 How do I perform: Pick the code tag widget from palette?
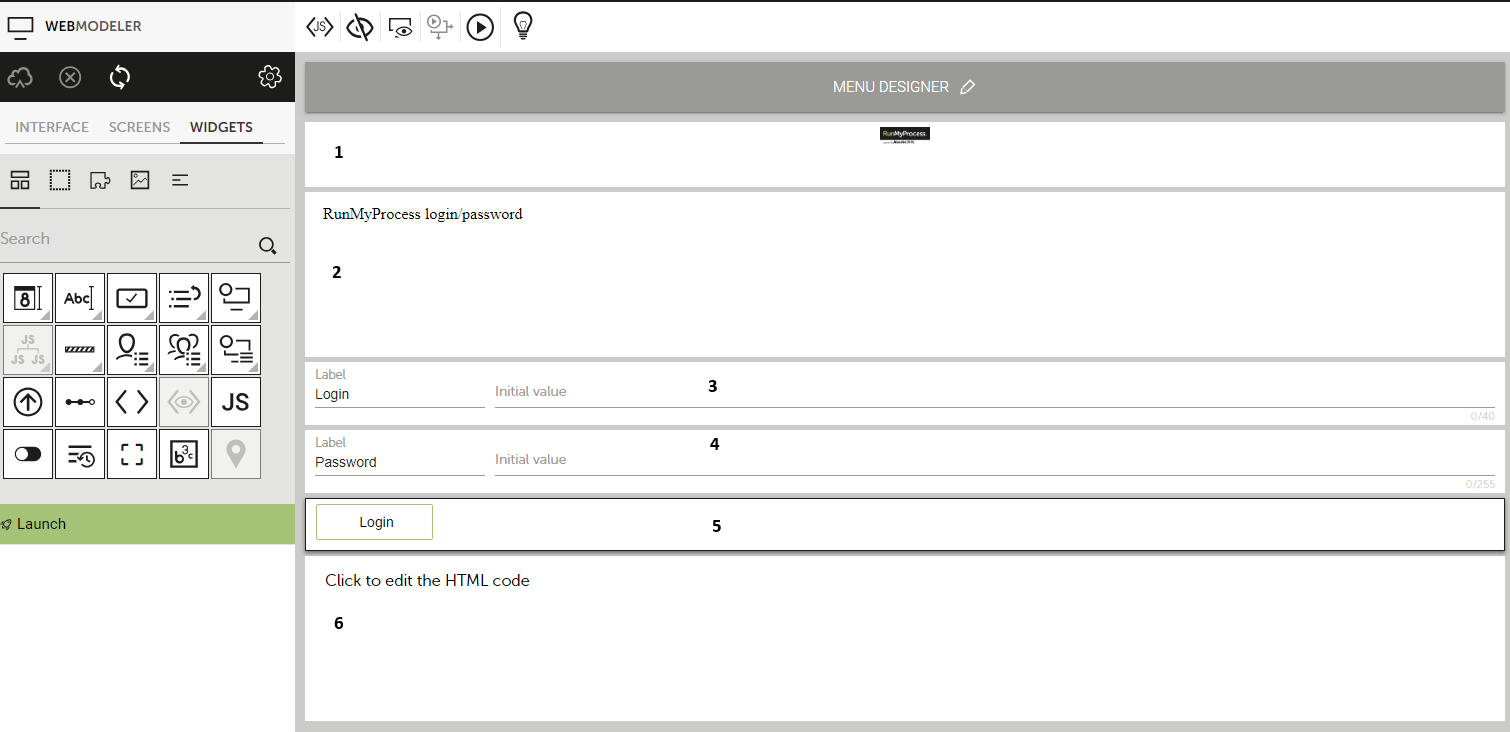[131, 401]
